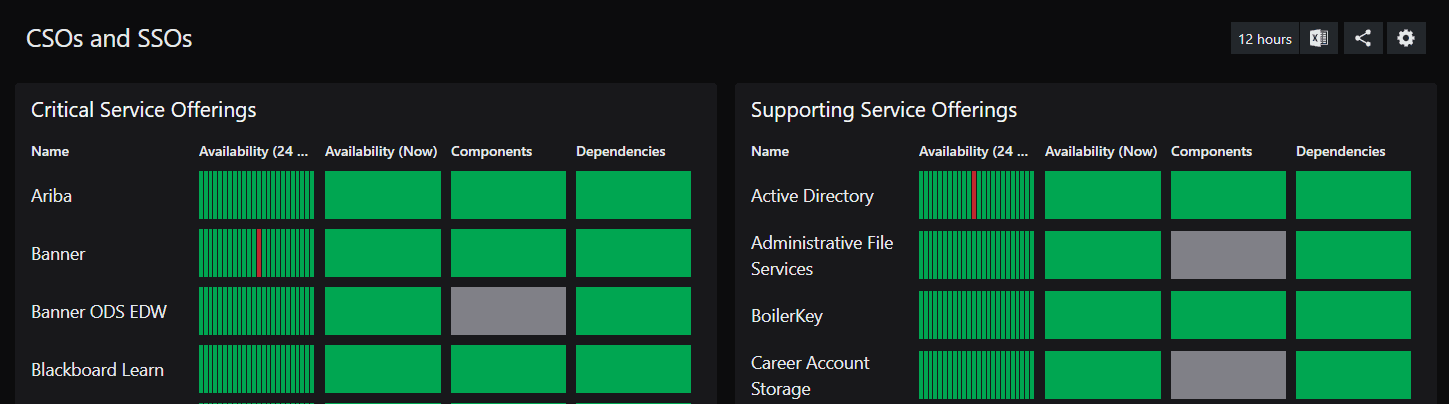Click Name header in Supporting Service Offerings
This screenshot has height=404, width=1449.
[x=770, y=152]
